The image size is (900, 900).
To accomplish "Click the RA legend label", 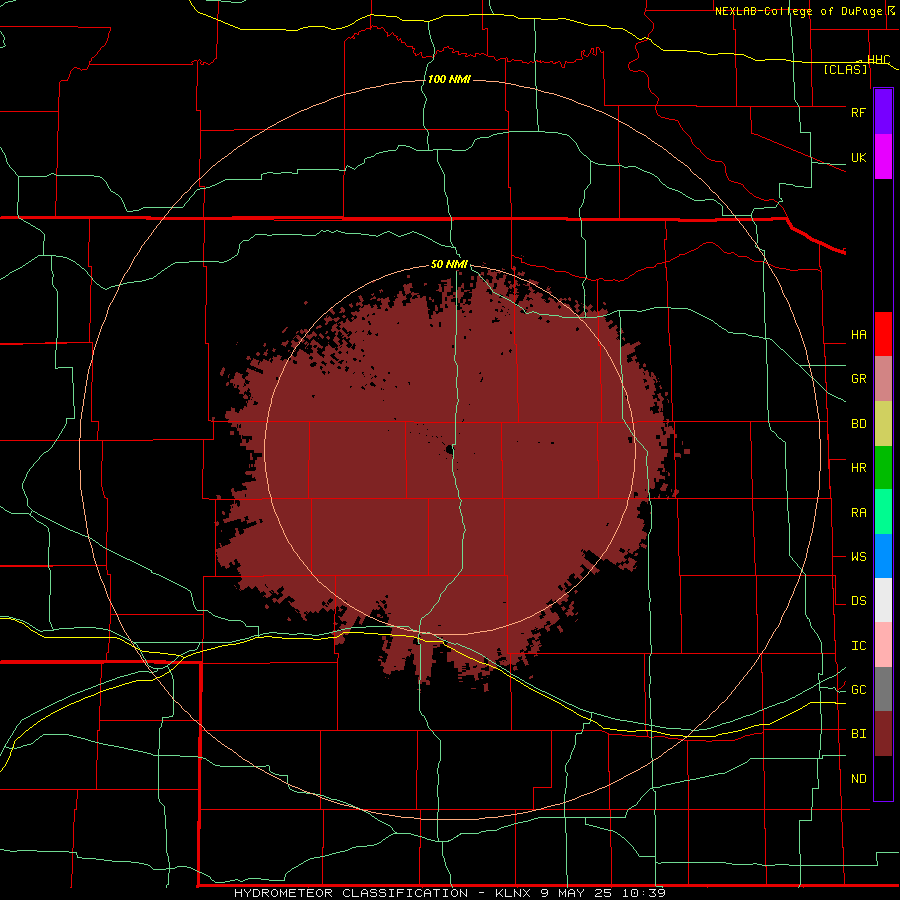I will coord(858,513).
